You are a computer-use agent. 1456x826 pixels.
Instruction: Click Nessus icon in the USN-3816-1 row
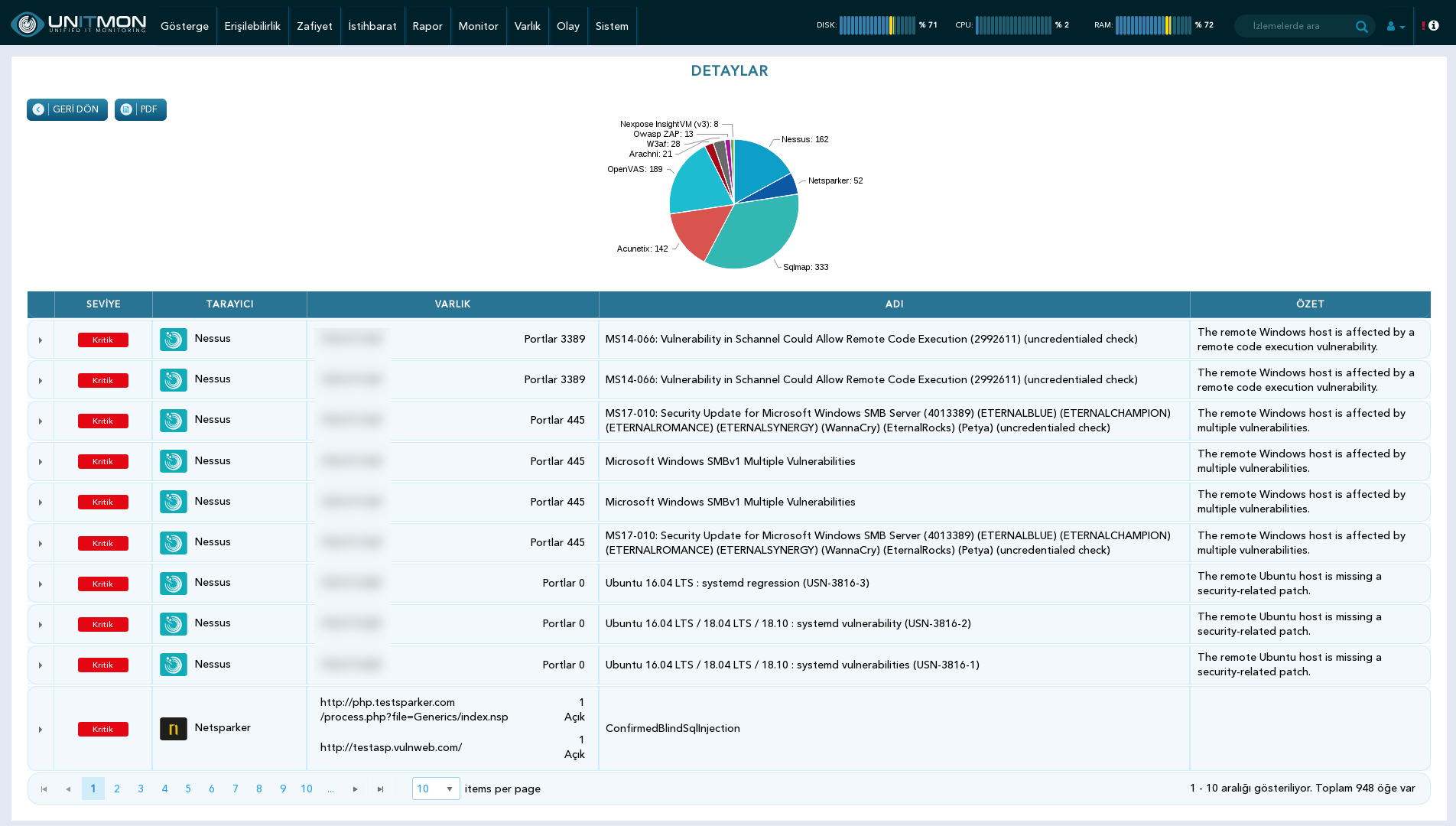pyautogui.click(x=174, y=665)
